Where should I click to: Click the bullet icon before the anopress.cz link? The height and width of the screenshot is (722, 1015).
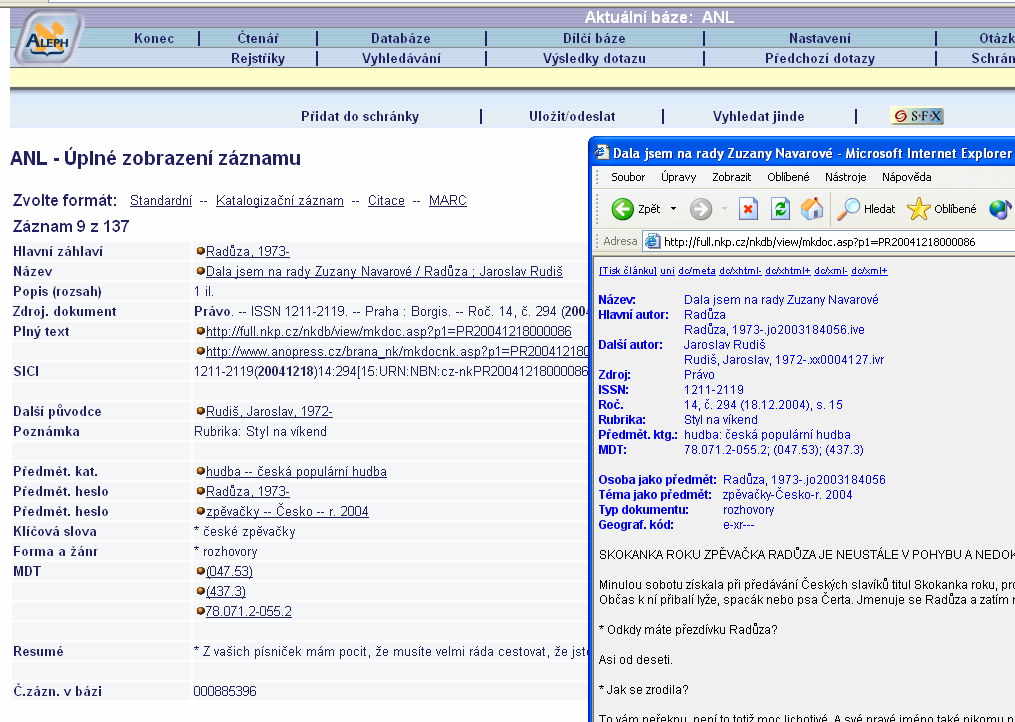pyautogui.click(x=201, y=352)
